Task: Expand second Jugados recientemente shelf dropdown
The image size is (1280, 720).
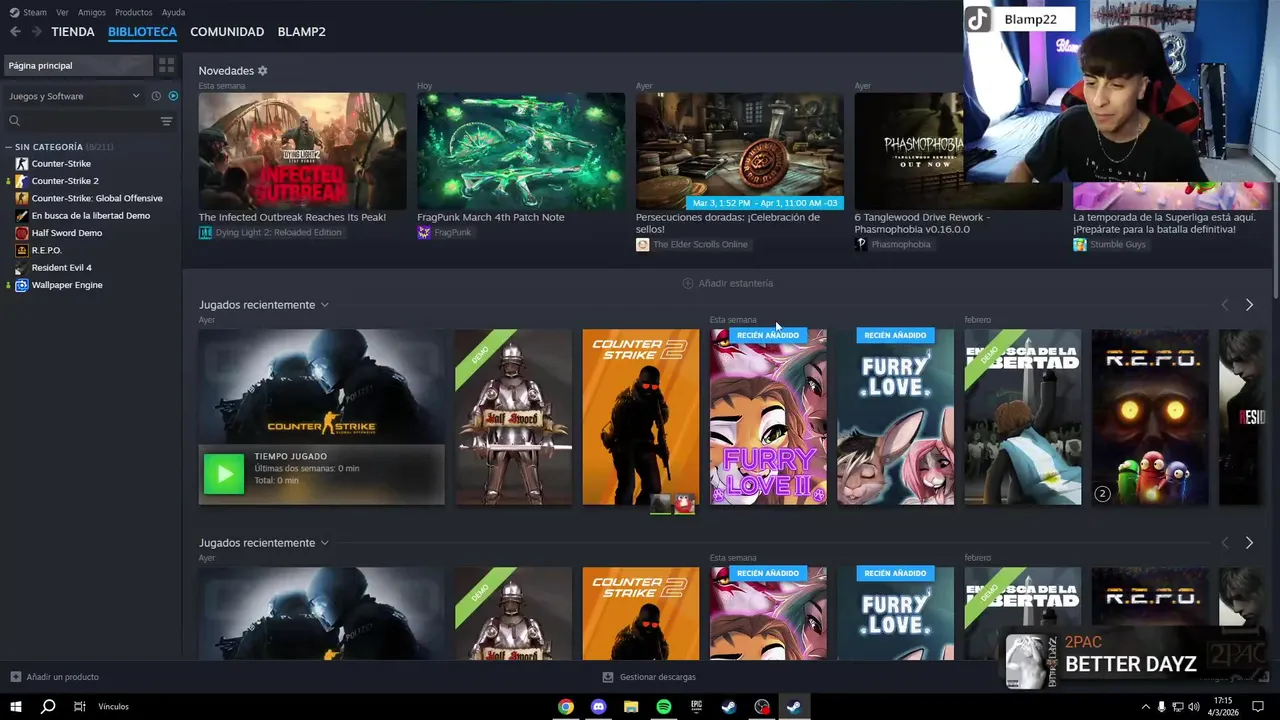Action: (x=325, y=543)
